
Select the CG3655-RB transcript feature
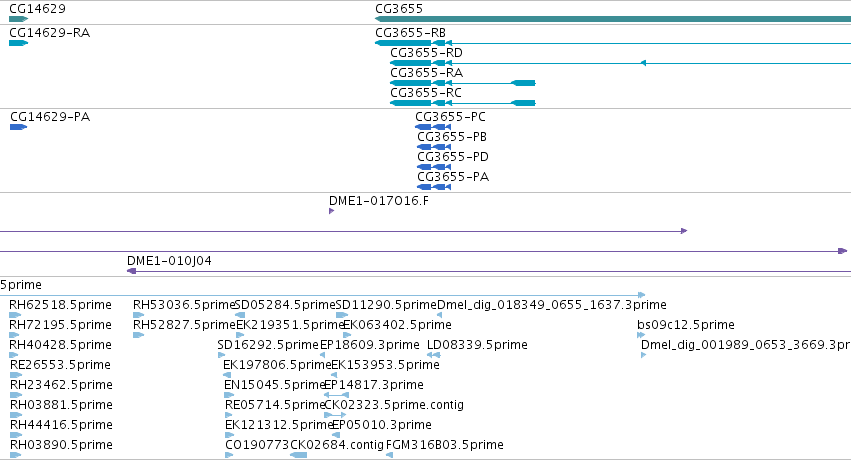(x=613, y=43)
